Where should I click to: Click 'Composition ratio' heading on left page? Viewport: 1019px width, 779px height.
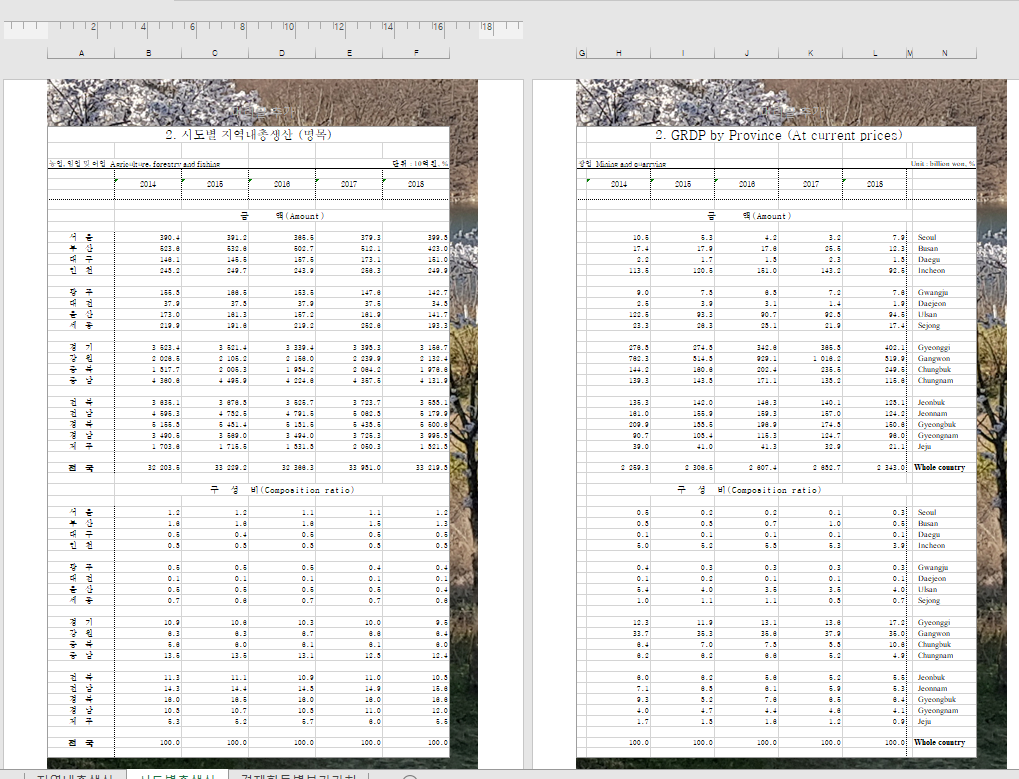307,490
